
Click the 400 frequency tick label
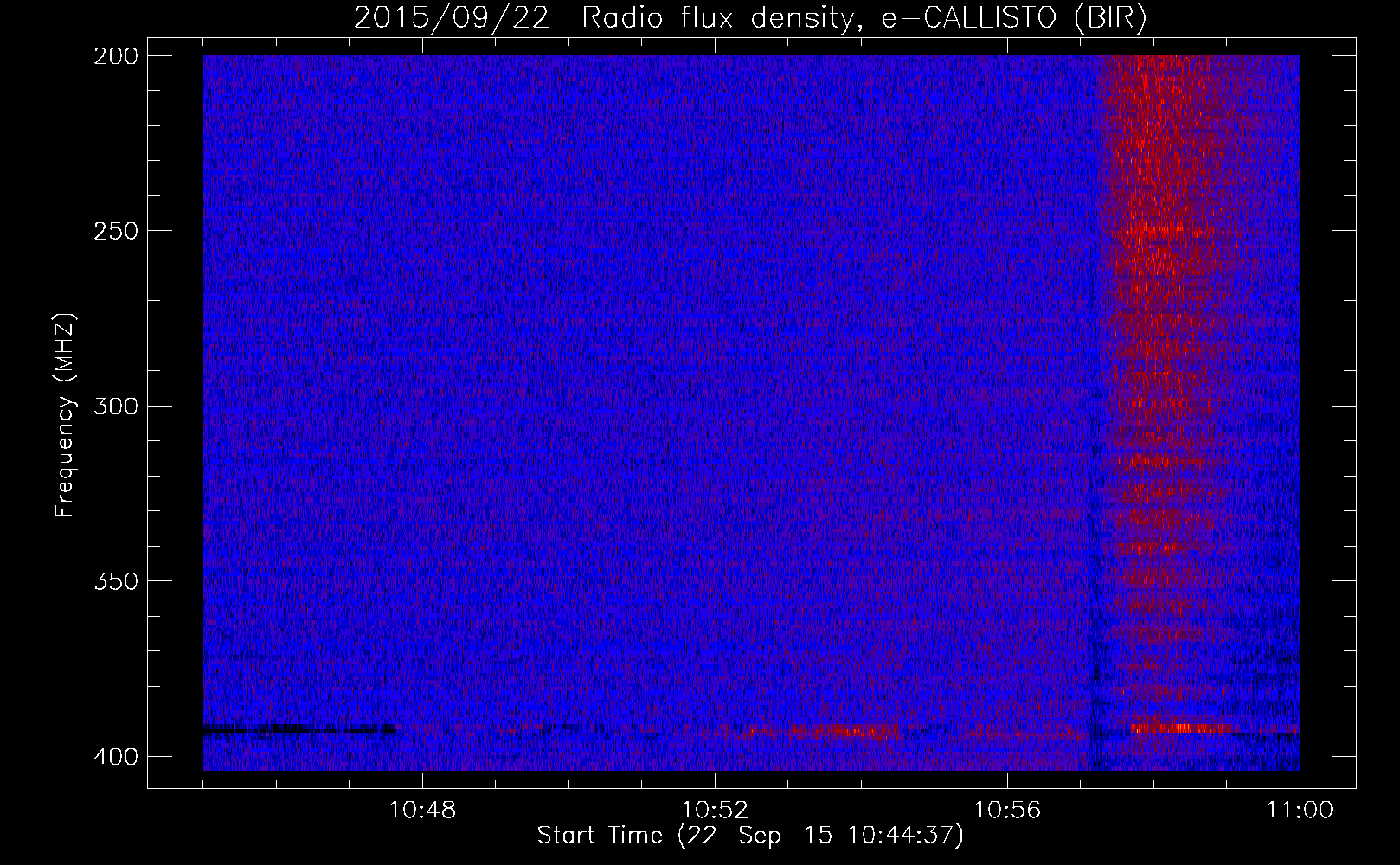point(115,757)
